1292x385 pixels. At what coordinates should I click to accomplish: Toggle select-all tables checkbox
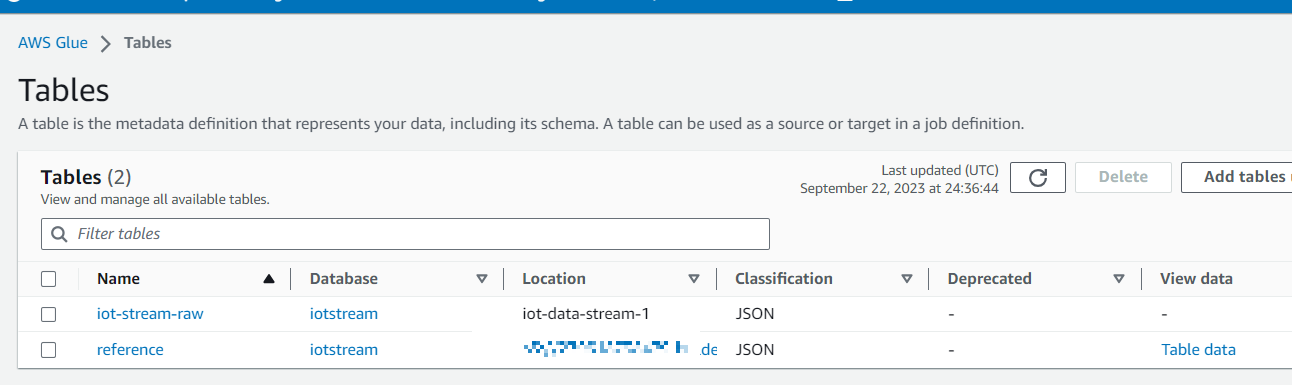(49, 279)
